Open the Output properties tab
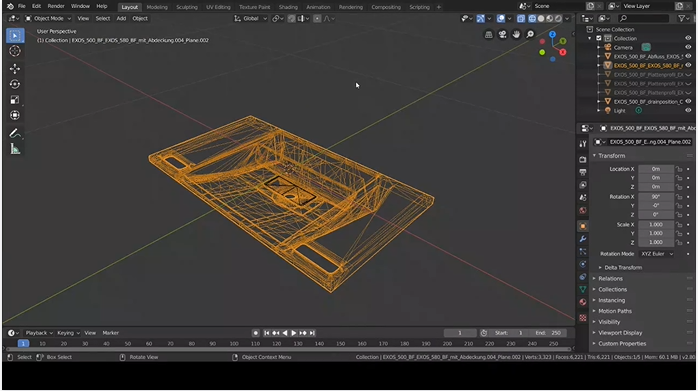 (x=583, y=172)
